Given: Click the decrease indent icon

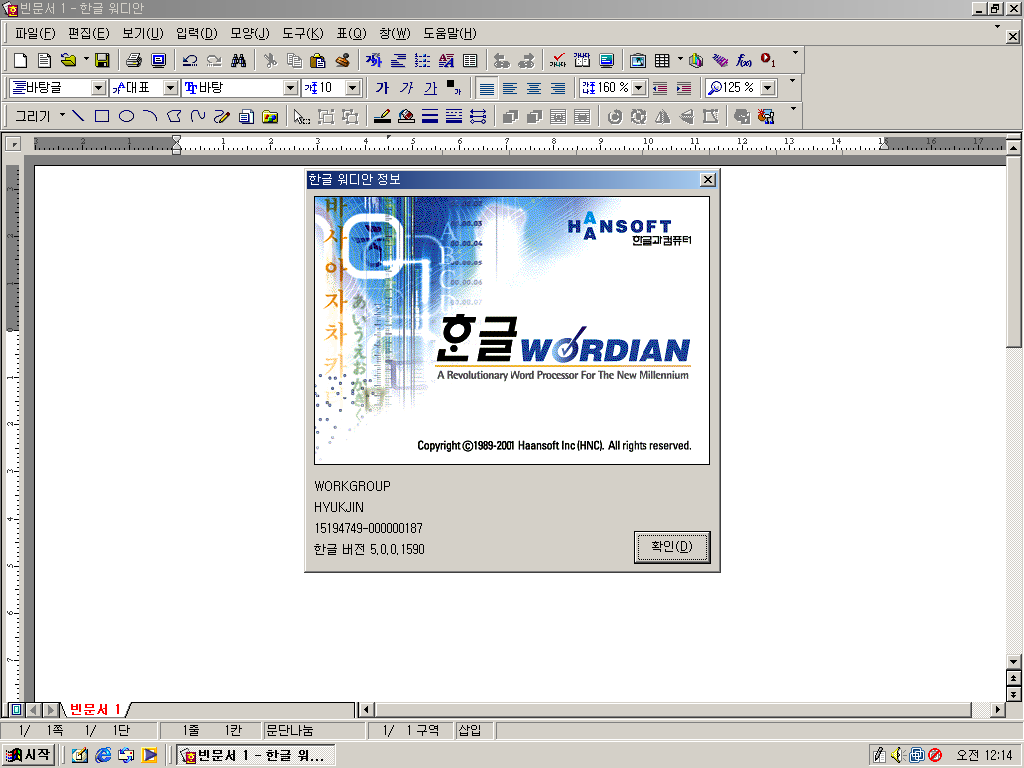Looking at the screenshot, I should click(x=660, y=88).
